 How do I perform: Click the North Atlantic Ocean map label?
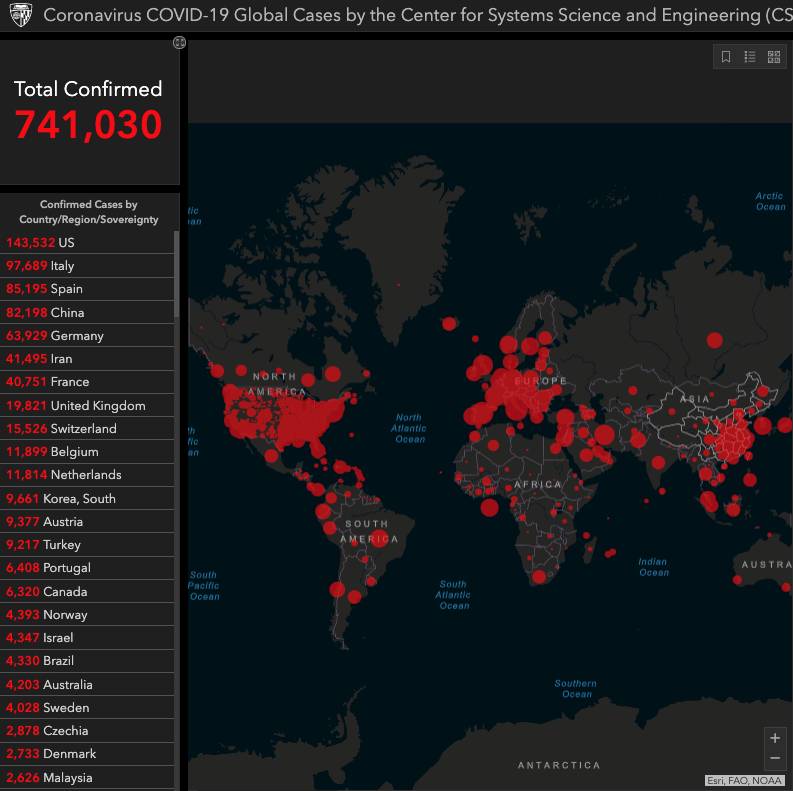click(x=410, y=428)
